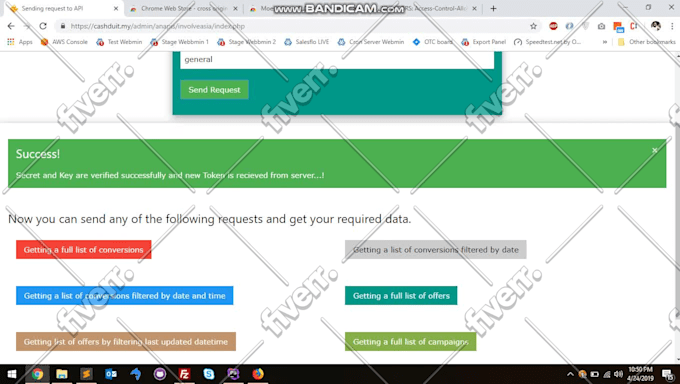Click Getting a full list of campaigns
The width and height of the screenshot is (680, 384).
point(410,341)
